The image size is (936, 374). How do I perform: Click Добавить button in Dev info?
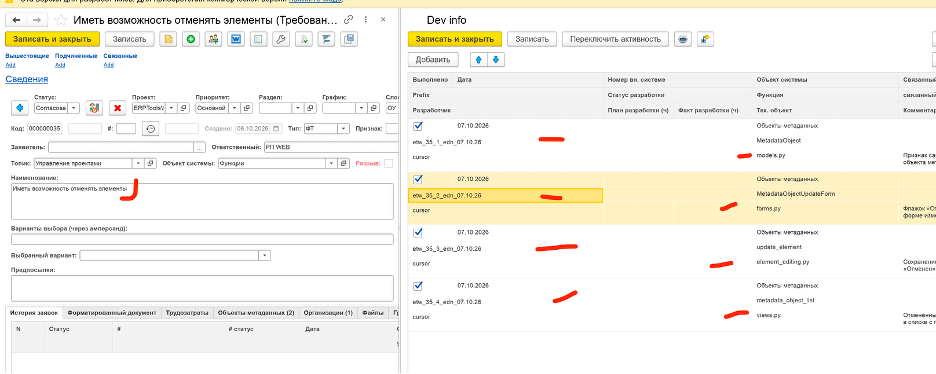[433, 59]
